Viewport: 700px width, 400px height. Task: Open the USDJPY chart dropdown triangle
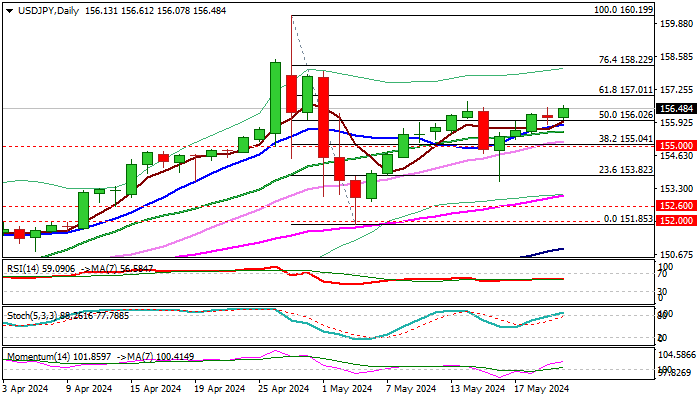(x=9, y=11)
